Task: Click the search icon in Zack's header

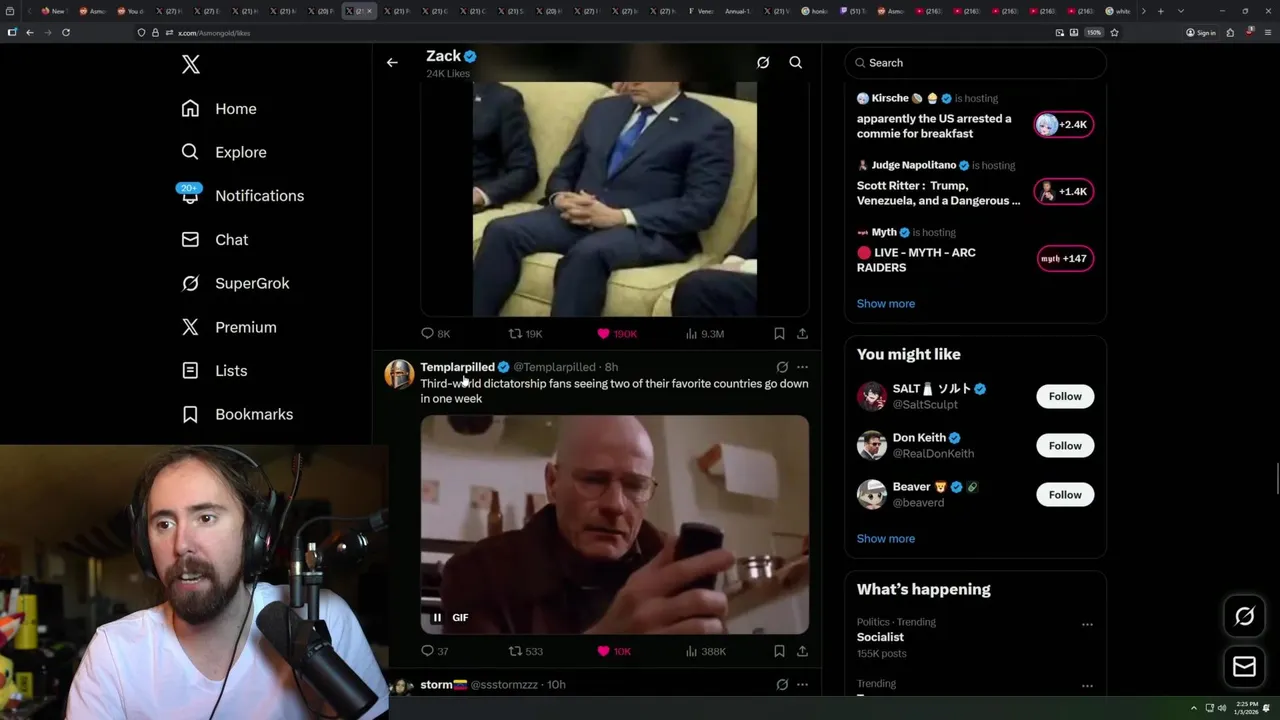Action: click(x=796, y=63)
